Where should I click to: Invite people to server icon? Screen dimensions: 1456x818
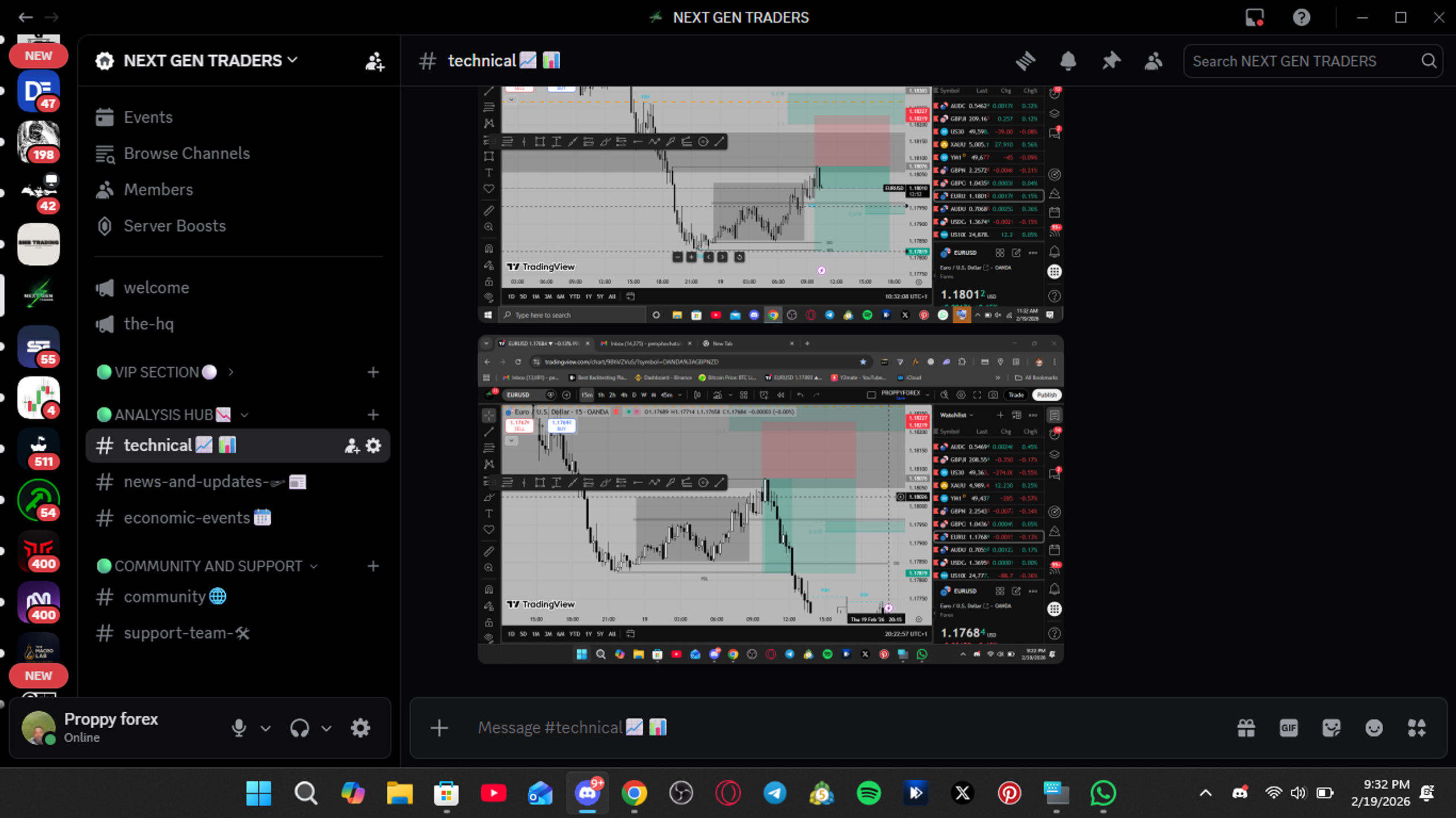pyautogui.click(x=374, y=61)
